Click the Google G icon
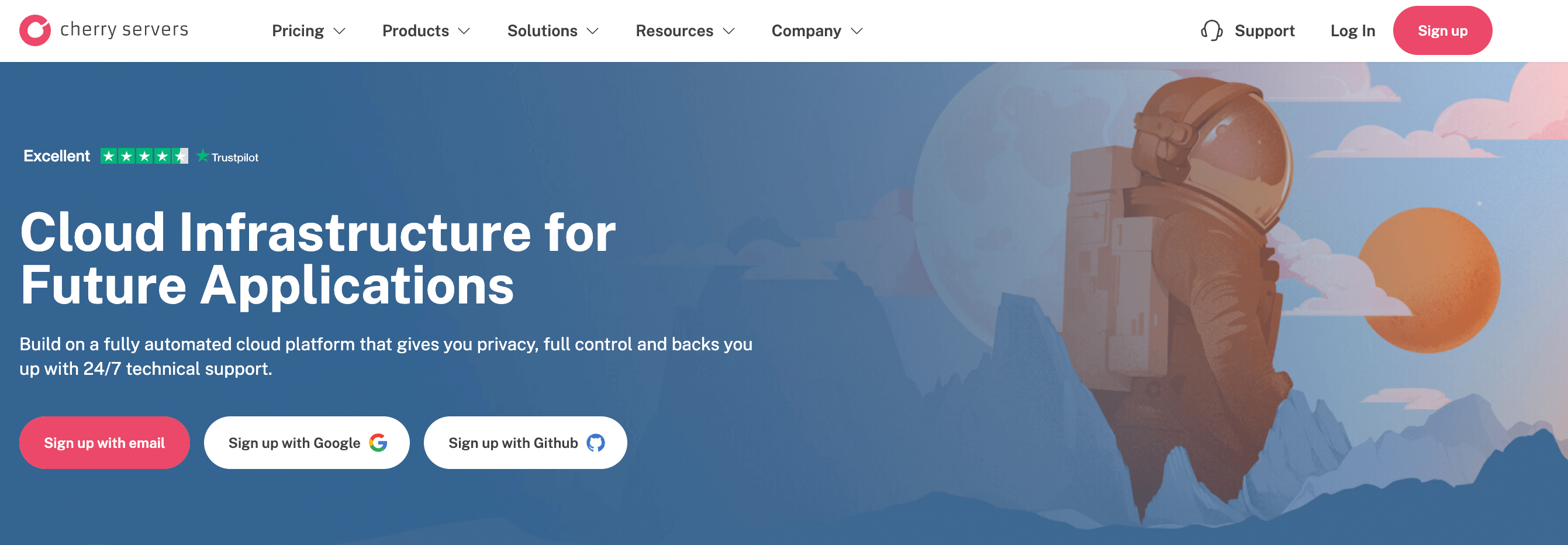Screen dimensions: 1568x545 pos(378,443)
